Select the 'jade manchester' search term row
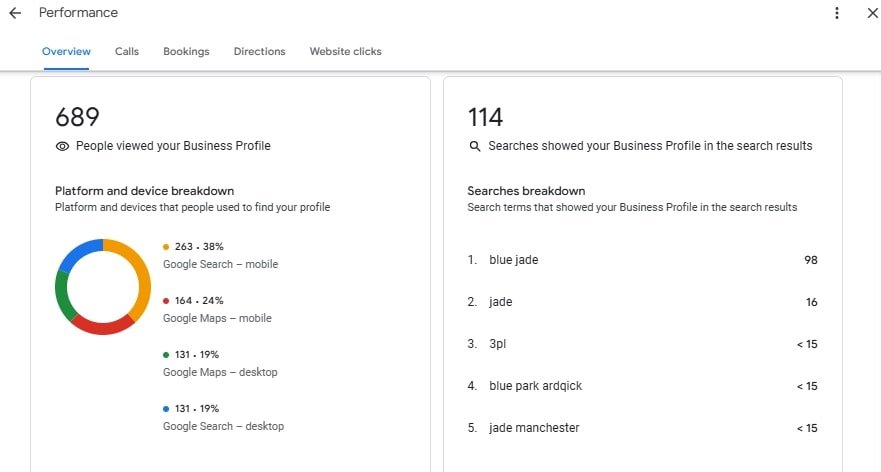 642,428
